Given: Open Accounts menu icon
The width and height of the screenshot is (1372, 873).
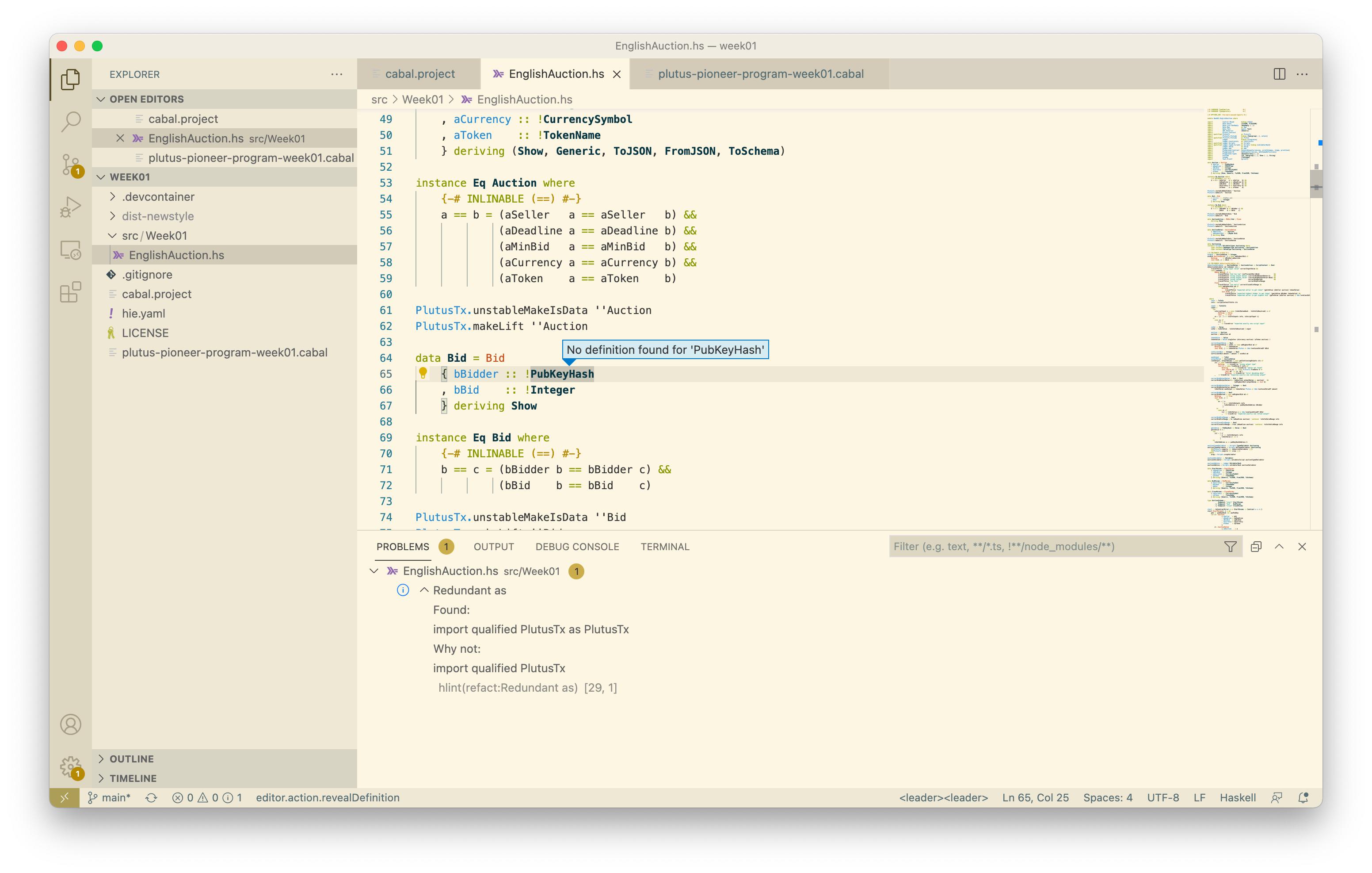Looking at the screenshot, I should (x=70, y=725).
